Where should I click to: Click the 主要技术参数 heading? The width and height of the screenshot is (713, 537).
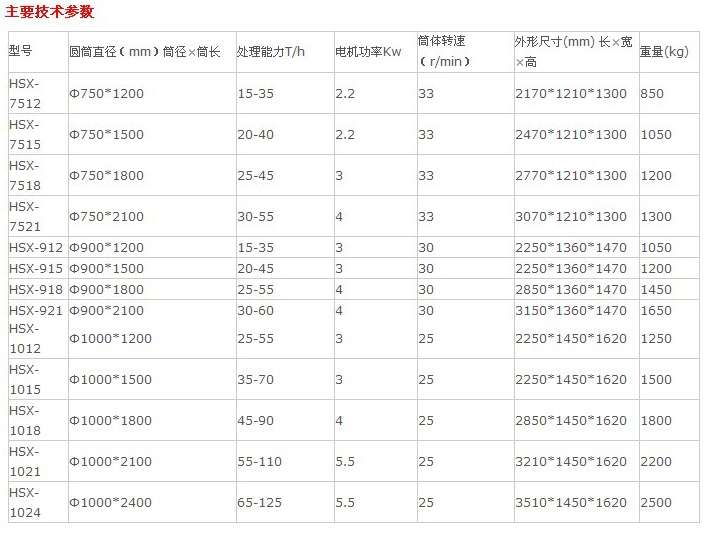(50, 12)
